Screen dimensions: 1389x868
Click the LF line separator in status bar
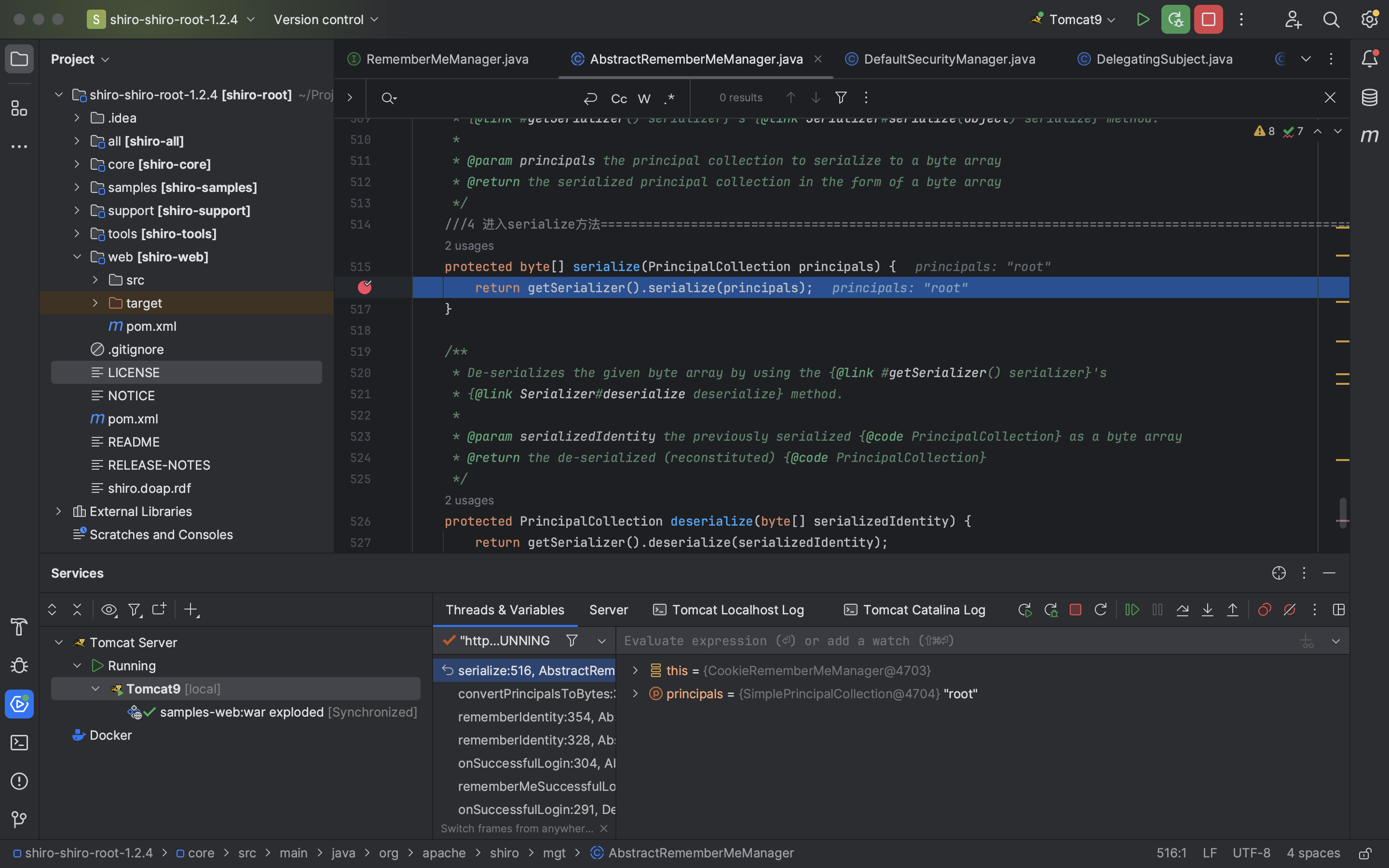(1210, 853)
